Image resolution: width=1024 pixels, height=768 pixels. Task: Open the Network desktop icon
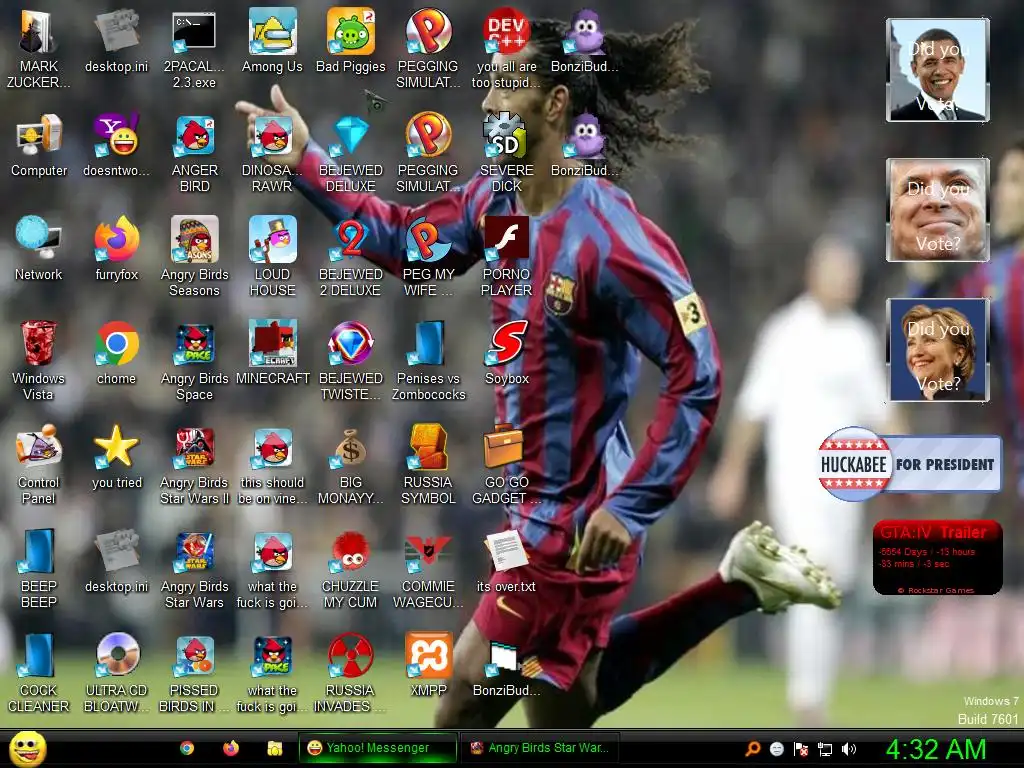pyautogui.click(x=39, y=248)
